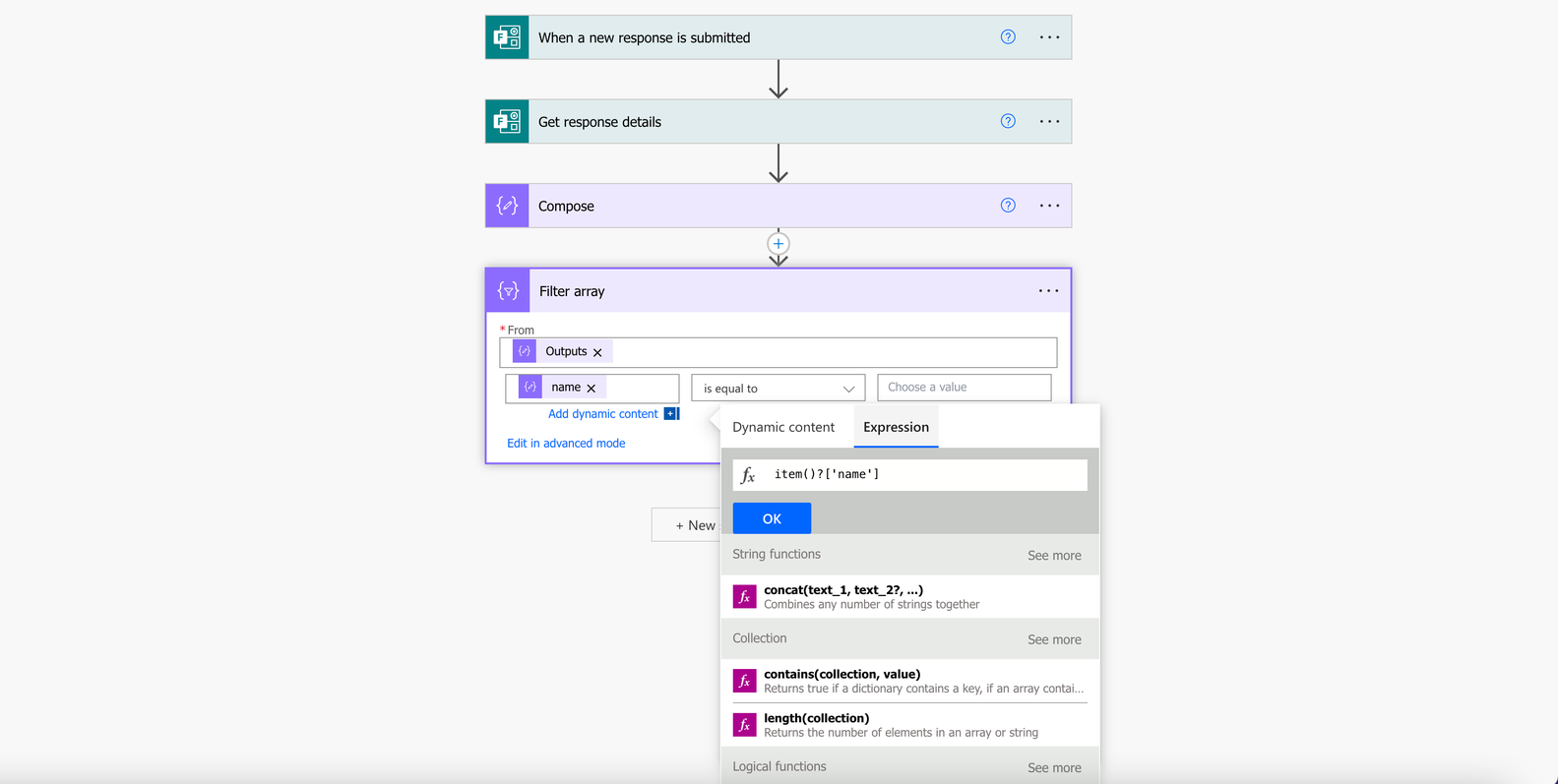1558x784 pixels.
Task: Confirm expression with OK button
Action: [772, 518]
